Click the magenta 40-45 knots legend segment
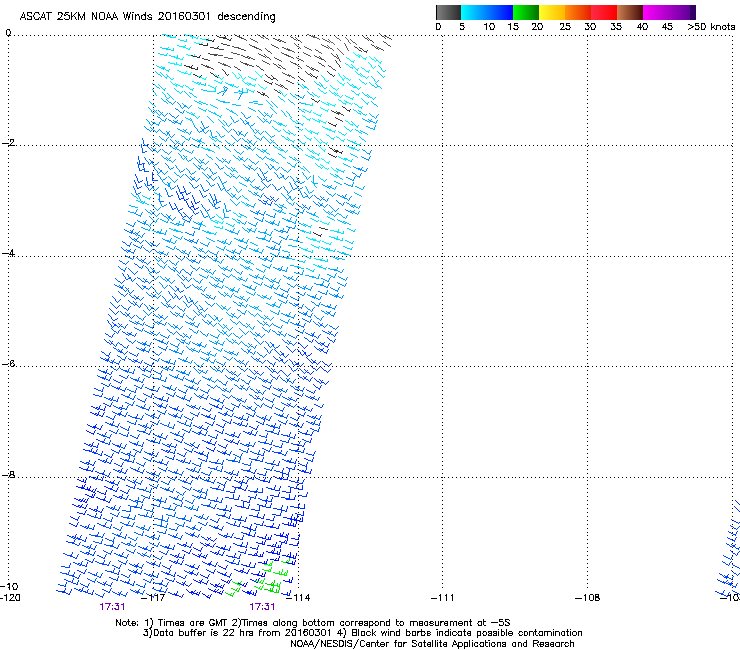The width and height of the screenshot is (740, 650). pyautogui.click(x=656, y=12)
